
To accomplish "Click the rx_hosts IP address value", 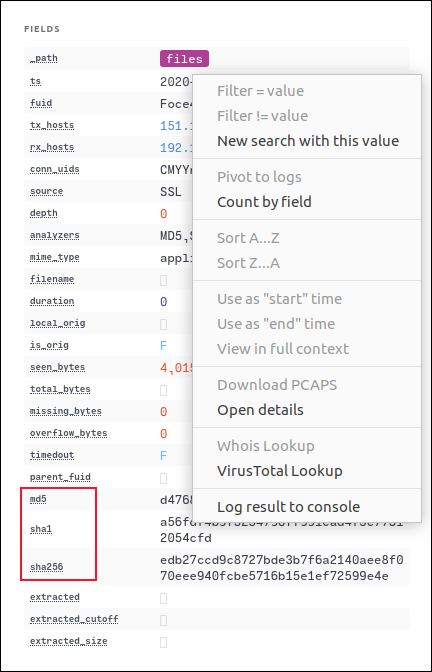I will tap(176, 148).
